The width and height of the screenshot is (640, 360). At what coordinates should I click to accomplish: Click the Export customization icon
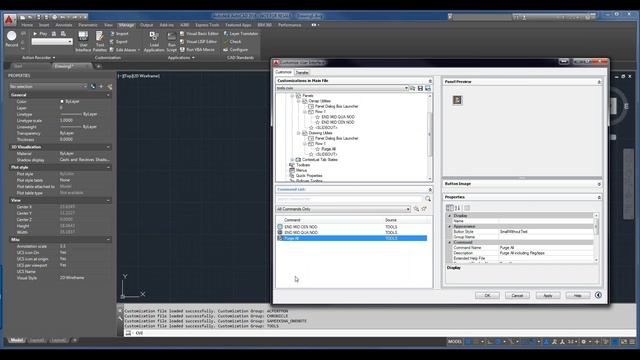tap(112, 42)
